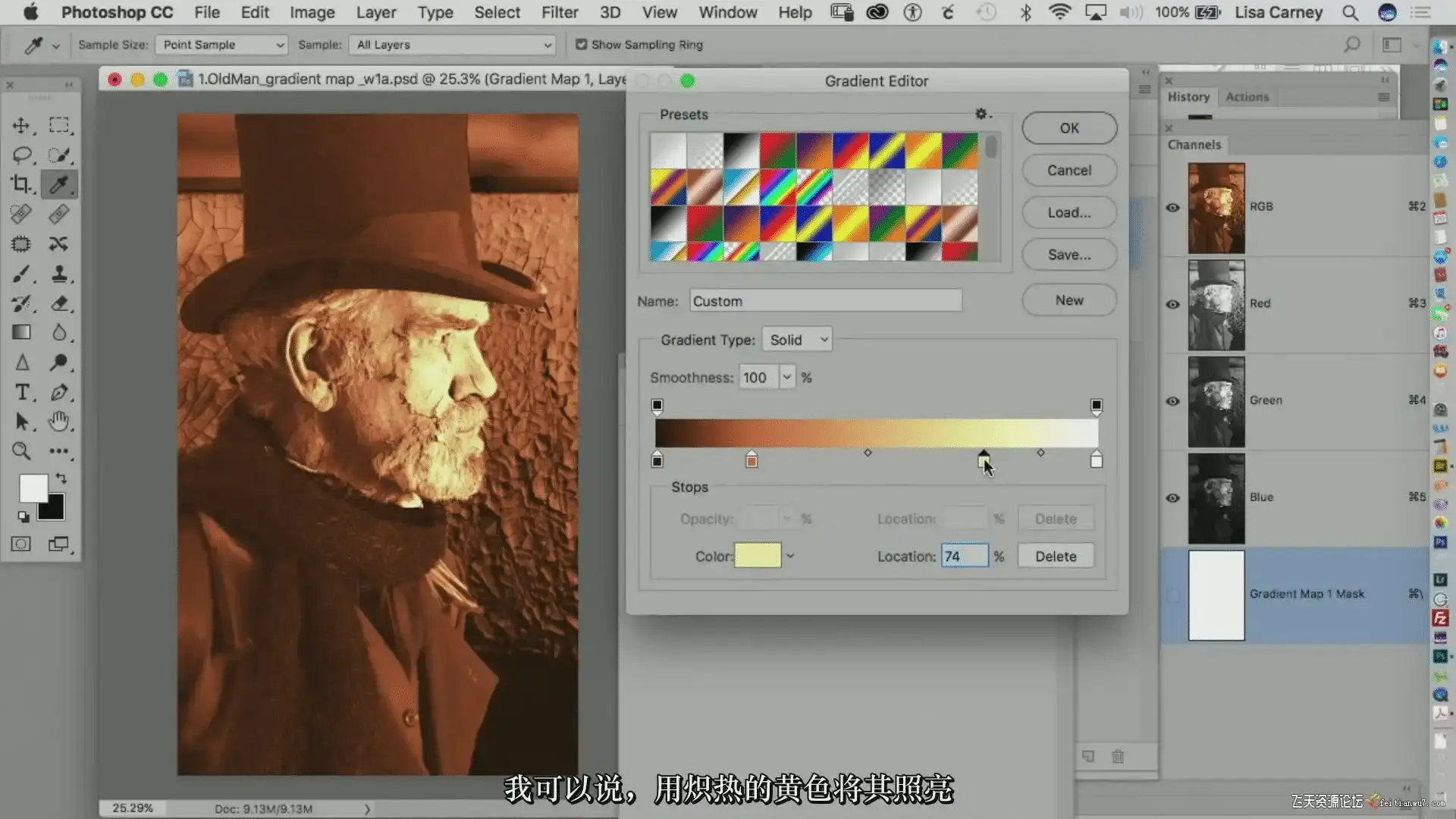Select the Gradient tool
Screen dimensions: 1456x819
pyautogui.click(x=21, y=332)
